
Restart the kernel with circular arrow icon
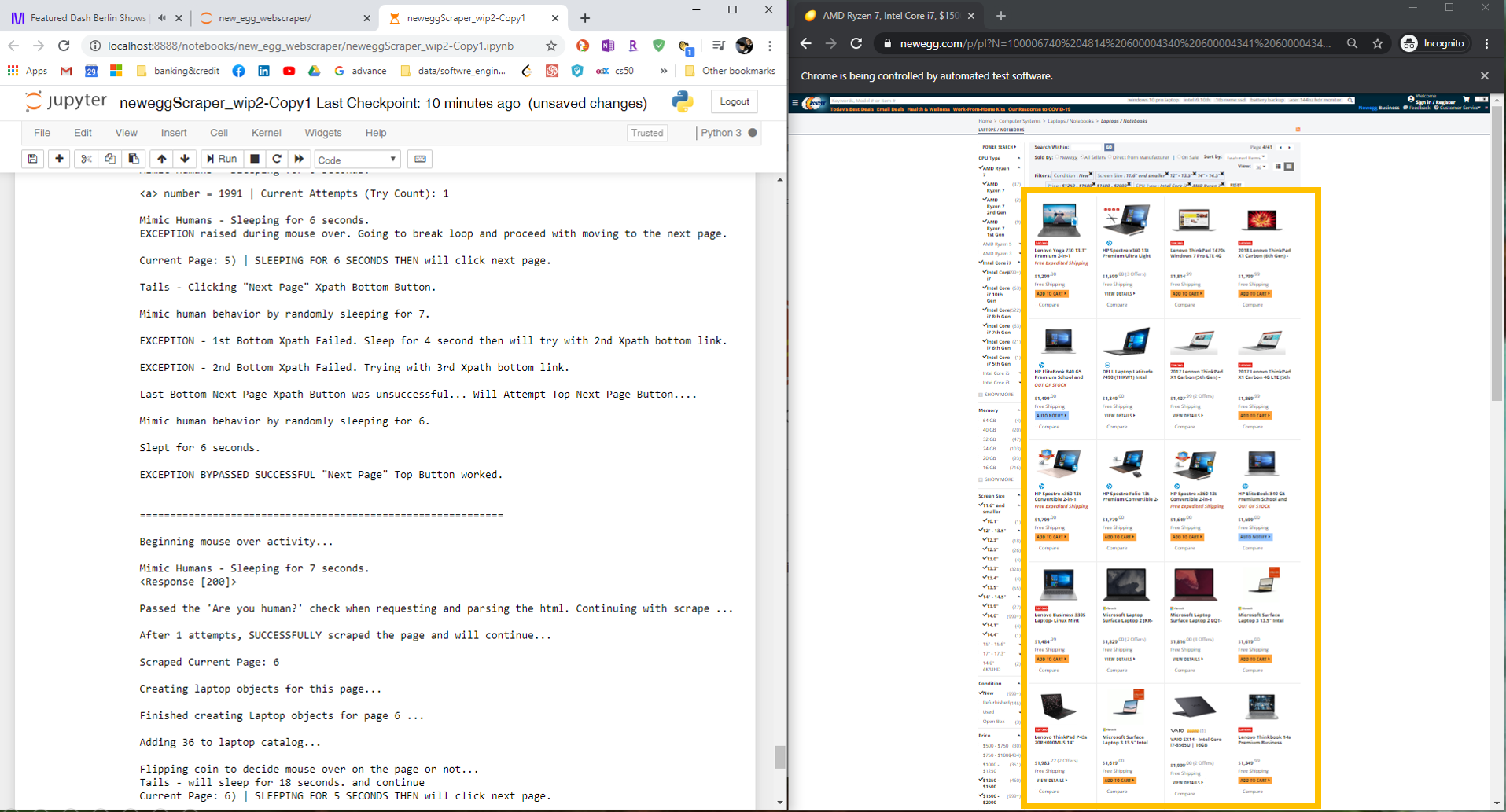tap(277, 159)
